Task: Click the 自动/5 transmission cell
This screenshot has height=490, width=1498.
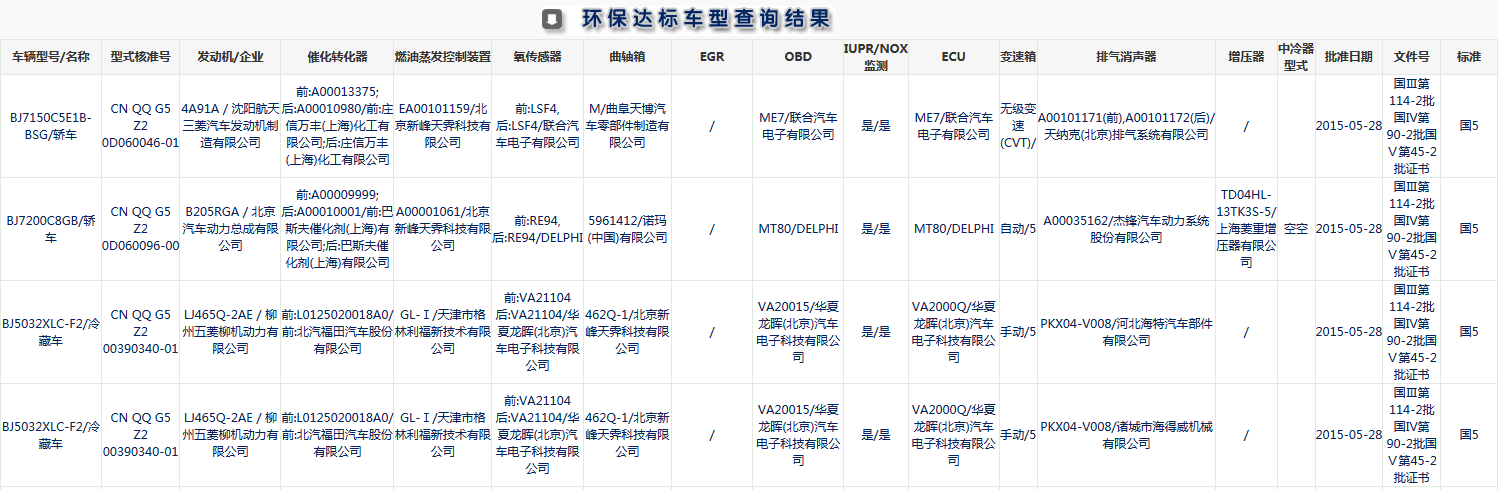Action: (x=1018, y=228)
